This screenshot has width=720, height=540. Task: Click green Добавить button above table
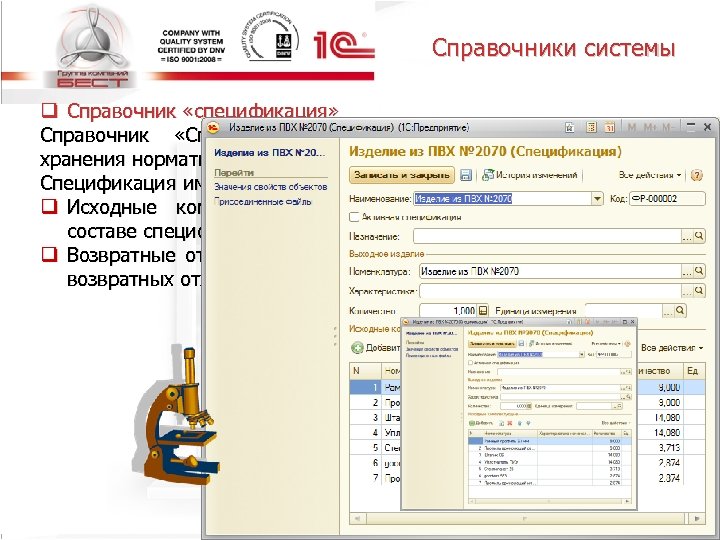376,348
